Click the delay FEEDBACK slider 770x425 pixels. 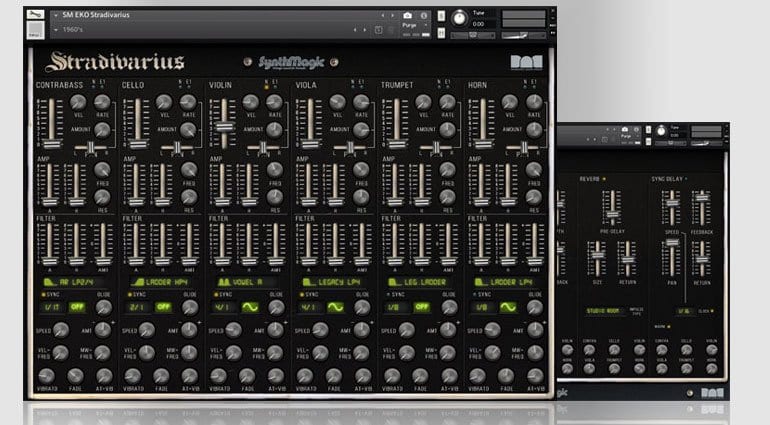pyautogui.click(x=702, y=208)
